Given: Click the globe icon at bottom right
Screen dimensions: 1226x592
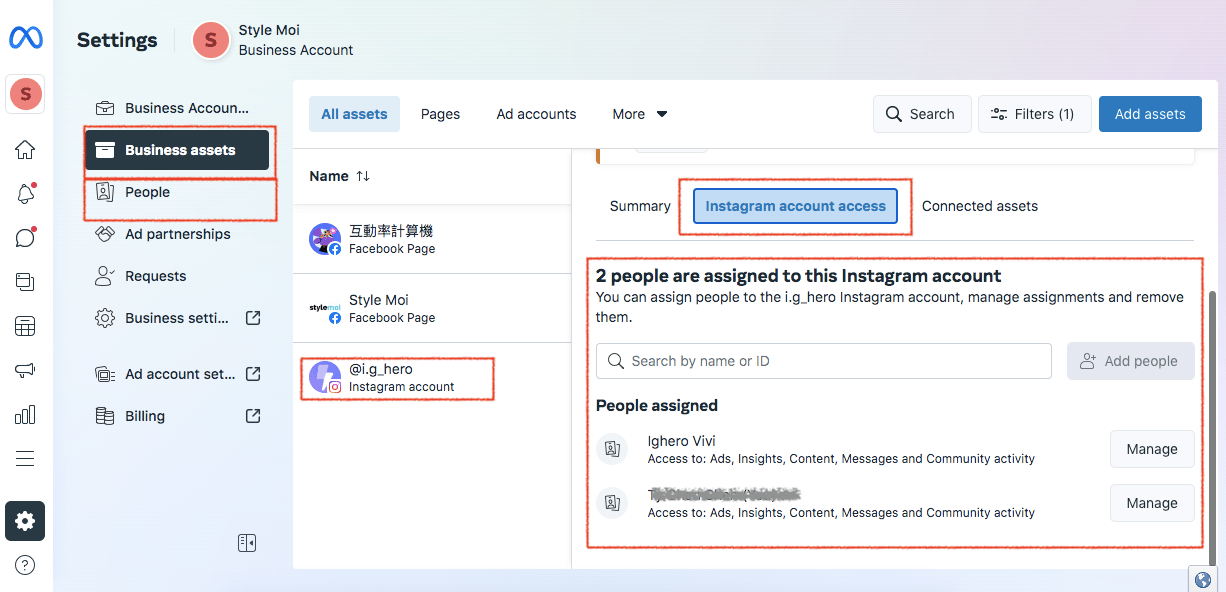Looking at the screenshot, I should [1203, 579].
